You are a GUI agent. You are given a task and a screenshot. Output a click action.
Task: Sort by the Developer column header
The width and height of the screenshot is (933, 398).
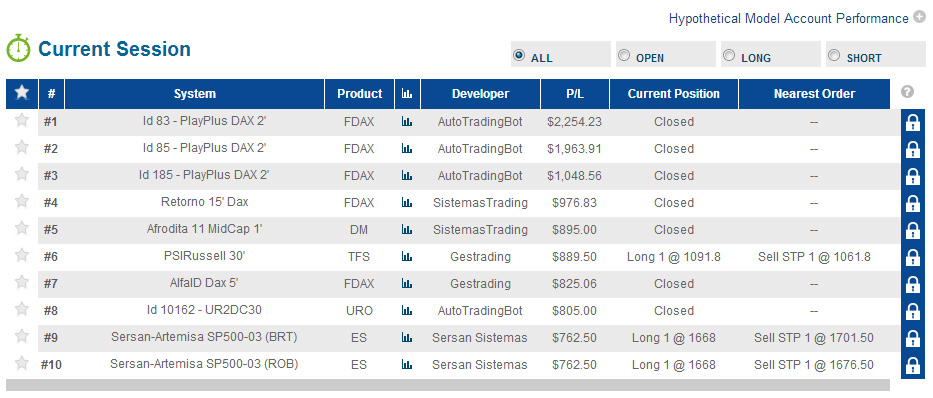pyautogui.click(x=480, y=93)
